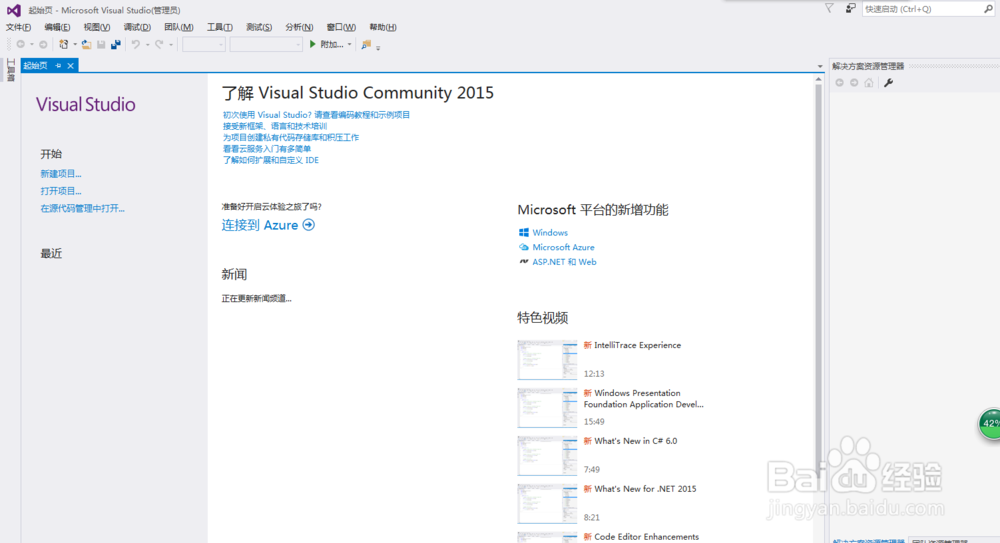Open the Navigate Backward history dropdown arrow
The width and height of the screenshot is (1000, 543).
tap(32, 45)
